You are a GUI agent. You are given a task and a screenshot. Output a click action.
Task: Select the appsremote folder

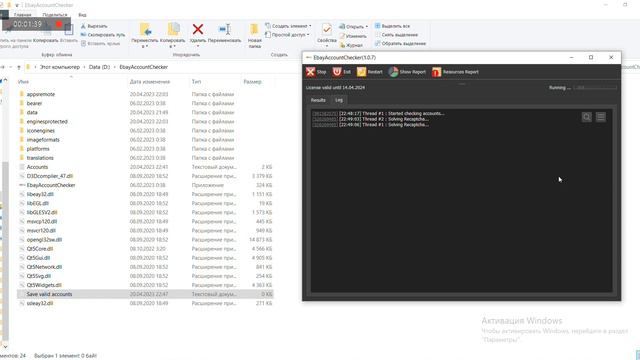coord(41,94)
